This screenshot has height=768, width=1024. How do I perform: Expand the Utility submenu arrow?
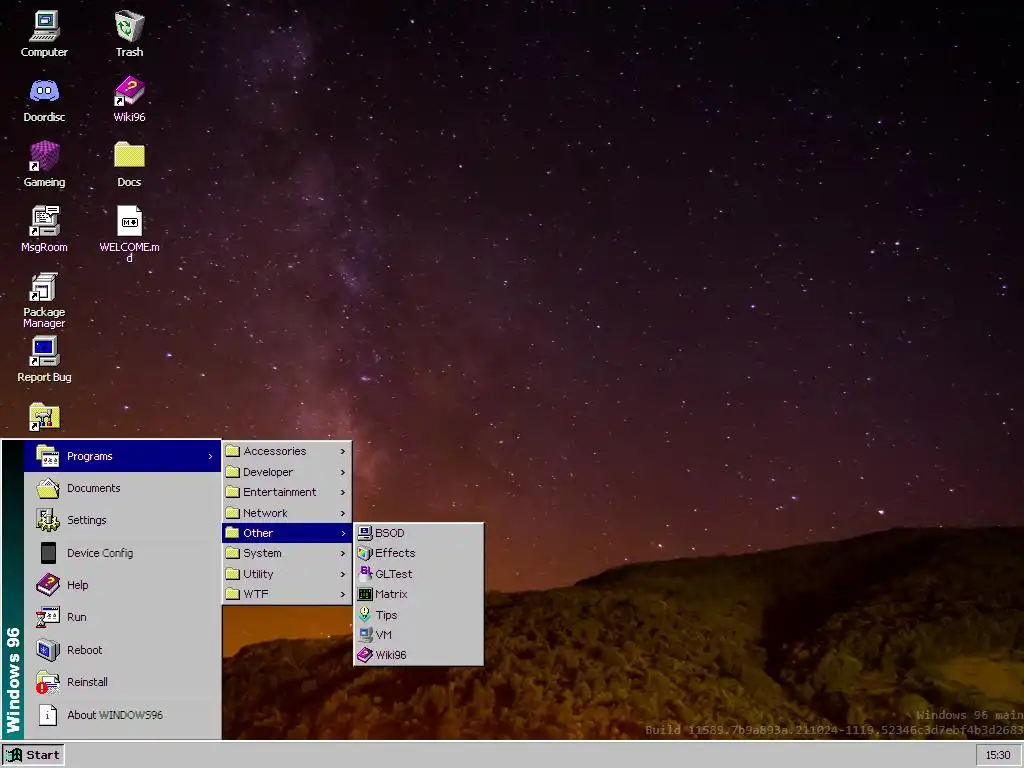[x=343, y=574]
